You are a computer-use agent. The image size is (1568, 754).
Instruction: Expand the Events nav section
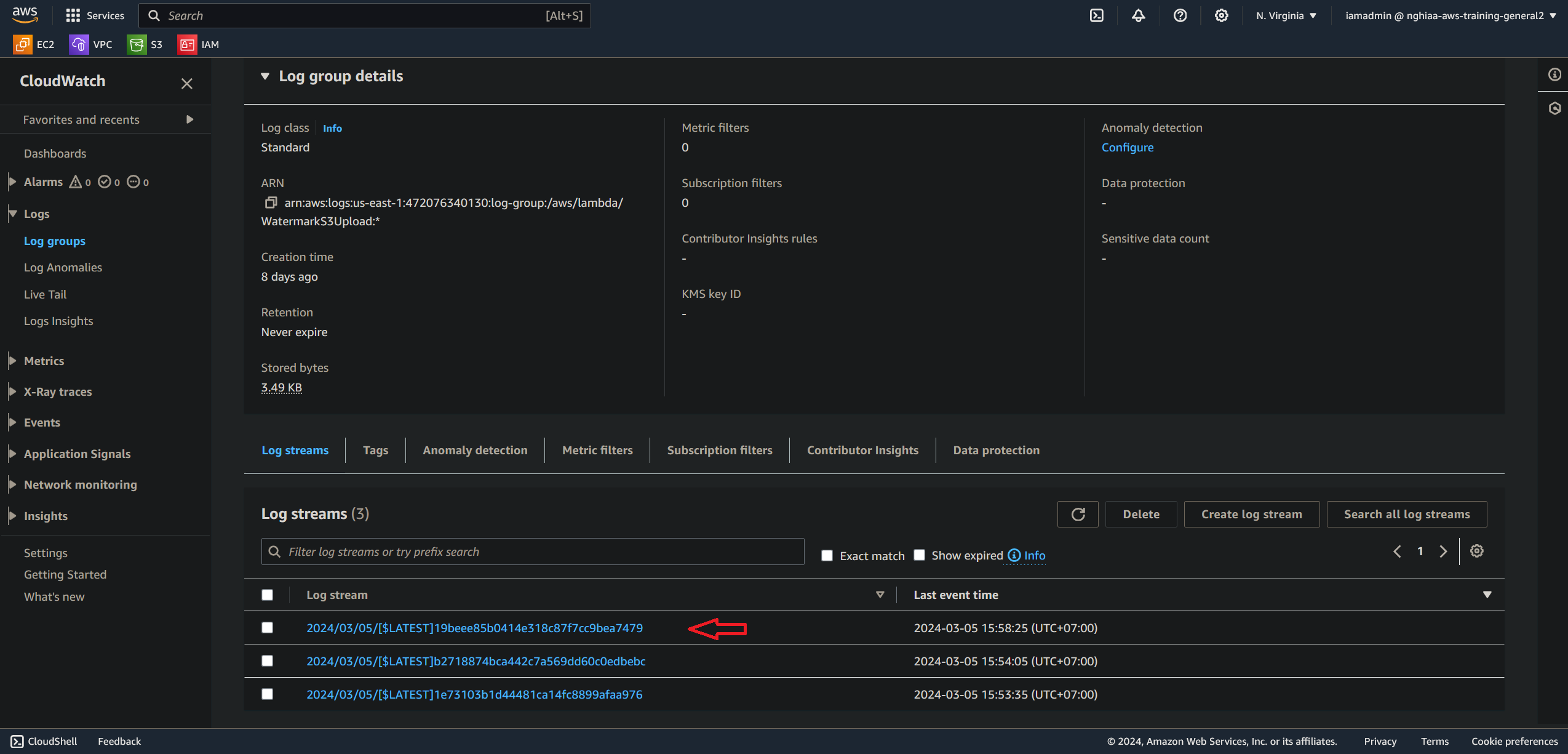click(x=12, y=422)
